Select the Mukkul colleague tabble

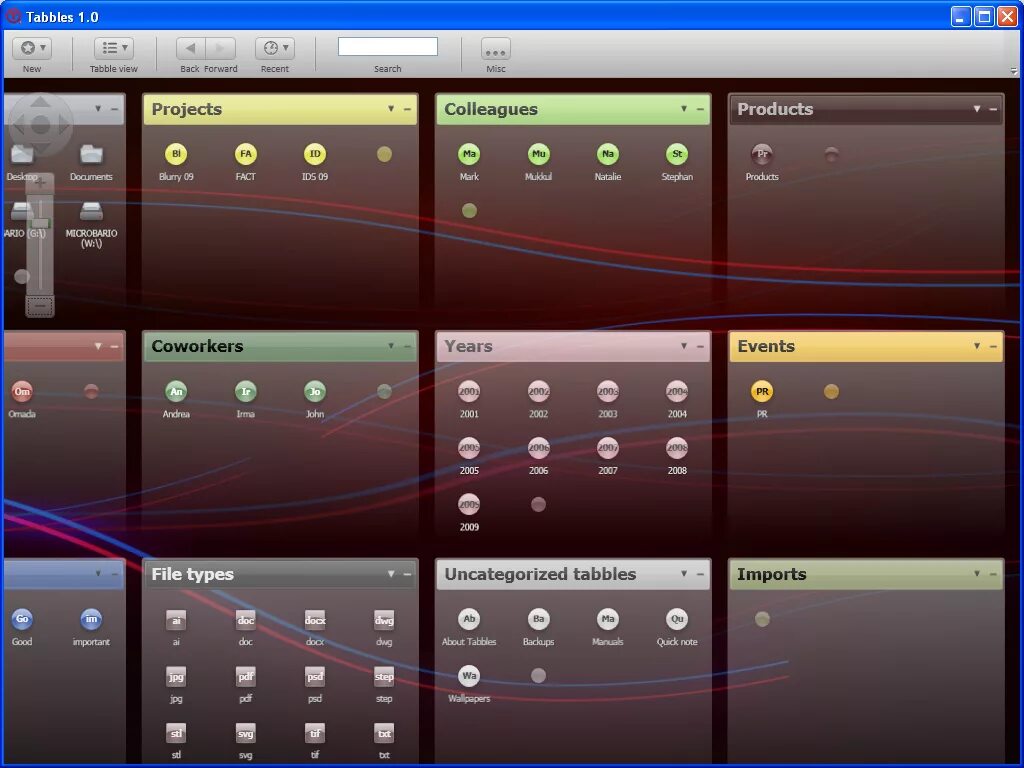pyautogui.click(x=538, y=155)
